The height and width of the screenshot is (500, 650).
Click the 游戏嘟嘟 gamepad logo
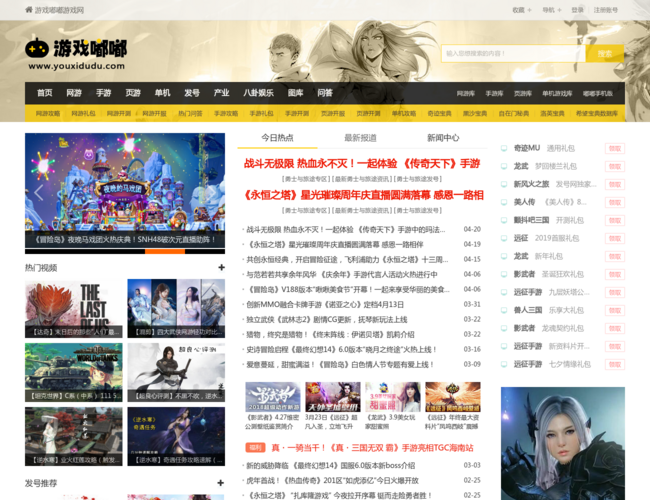37,47
